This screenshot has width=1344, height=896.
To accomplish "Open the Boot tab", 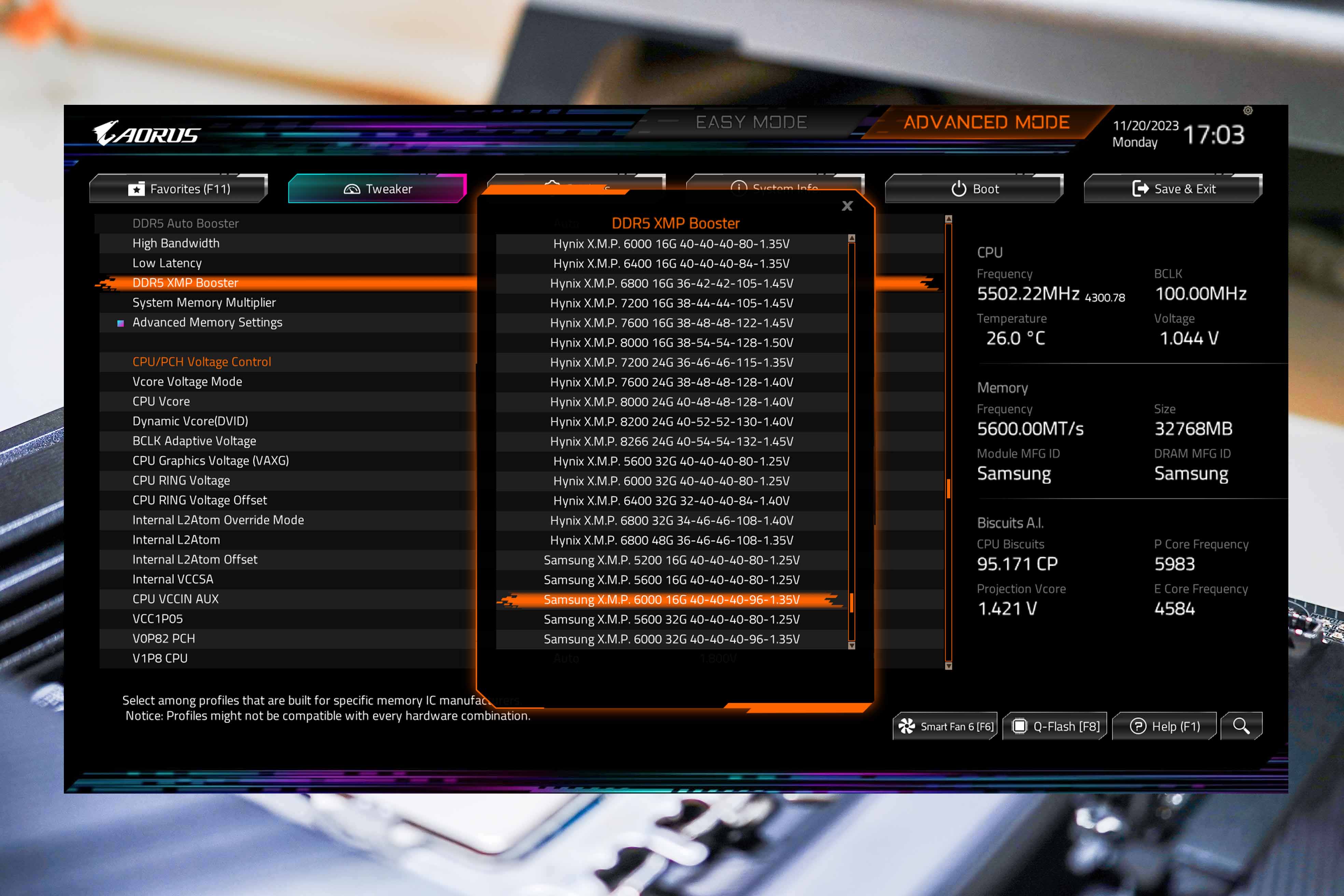I will (x=974, y=188).
